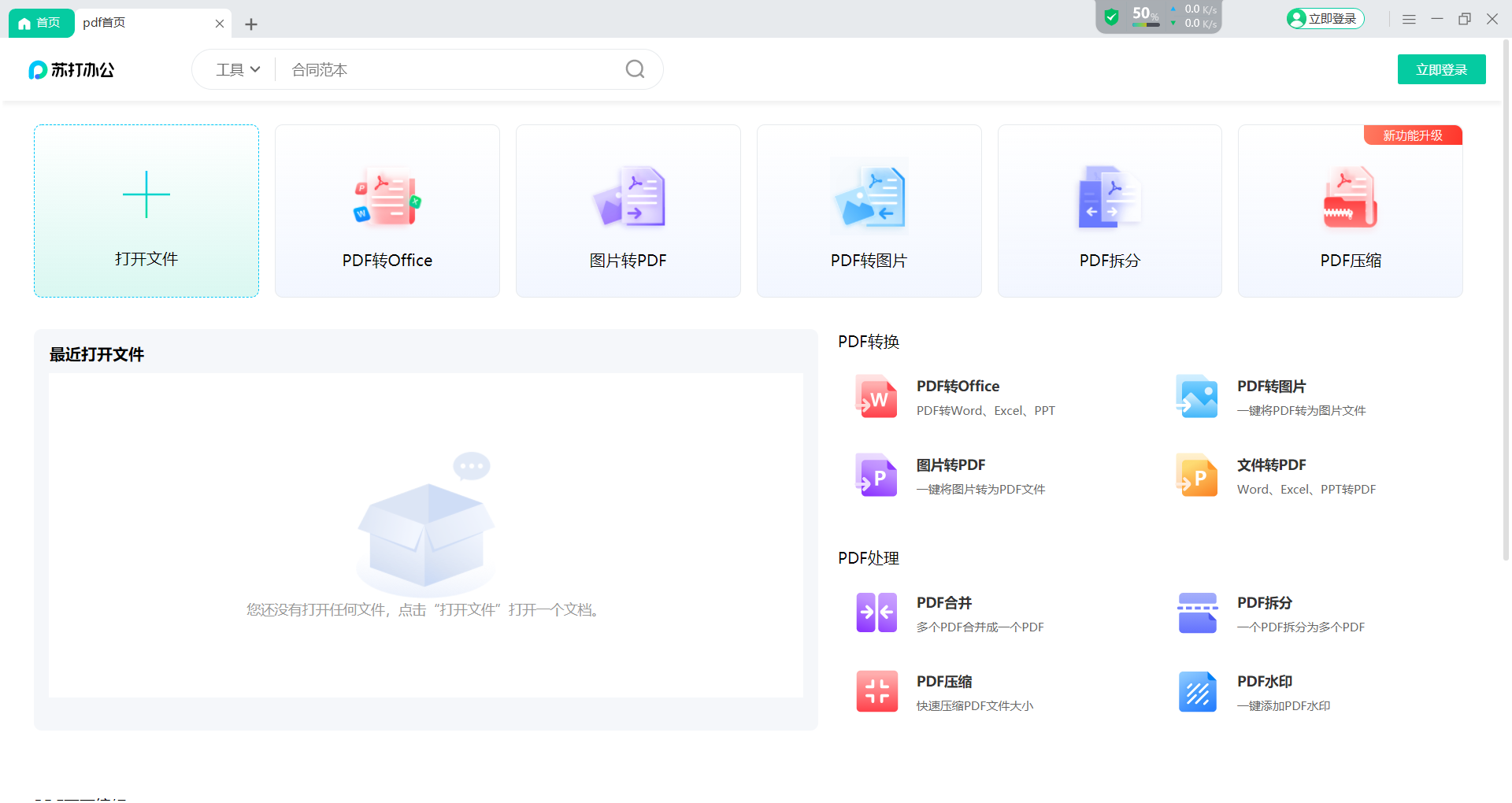This screenshot has width=1512, height=803.
Task: Click text 一个PDF拆分为多个PDF
Action: [1301, 627]
